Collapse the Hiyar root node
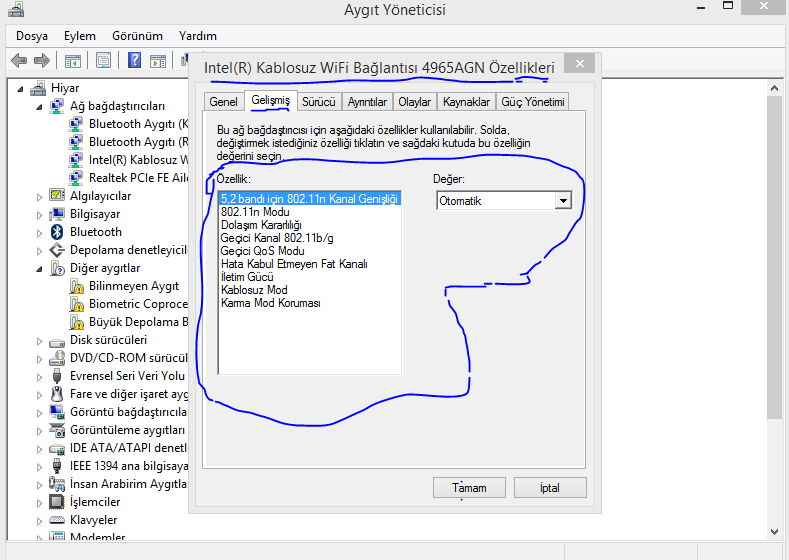Image resolution: width=789 pixels, height=560 pixels. (x=20, y=89)
